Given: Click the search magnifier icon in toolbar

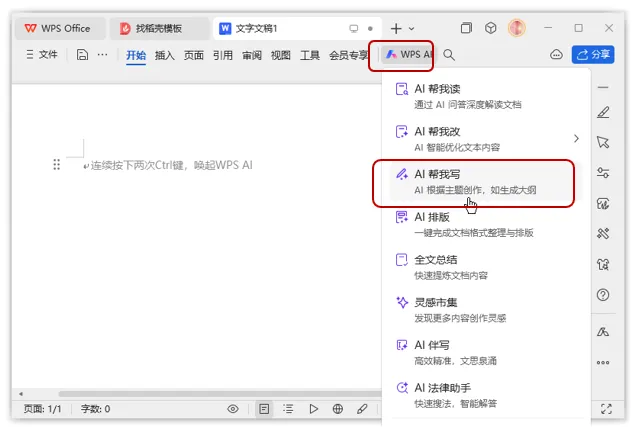Looking at the screenshot, I should tap(449, 54).
